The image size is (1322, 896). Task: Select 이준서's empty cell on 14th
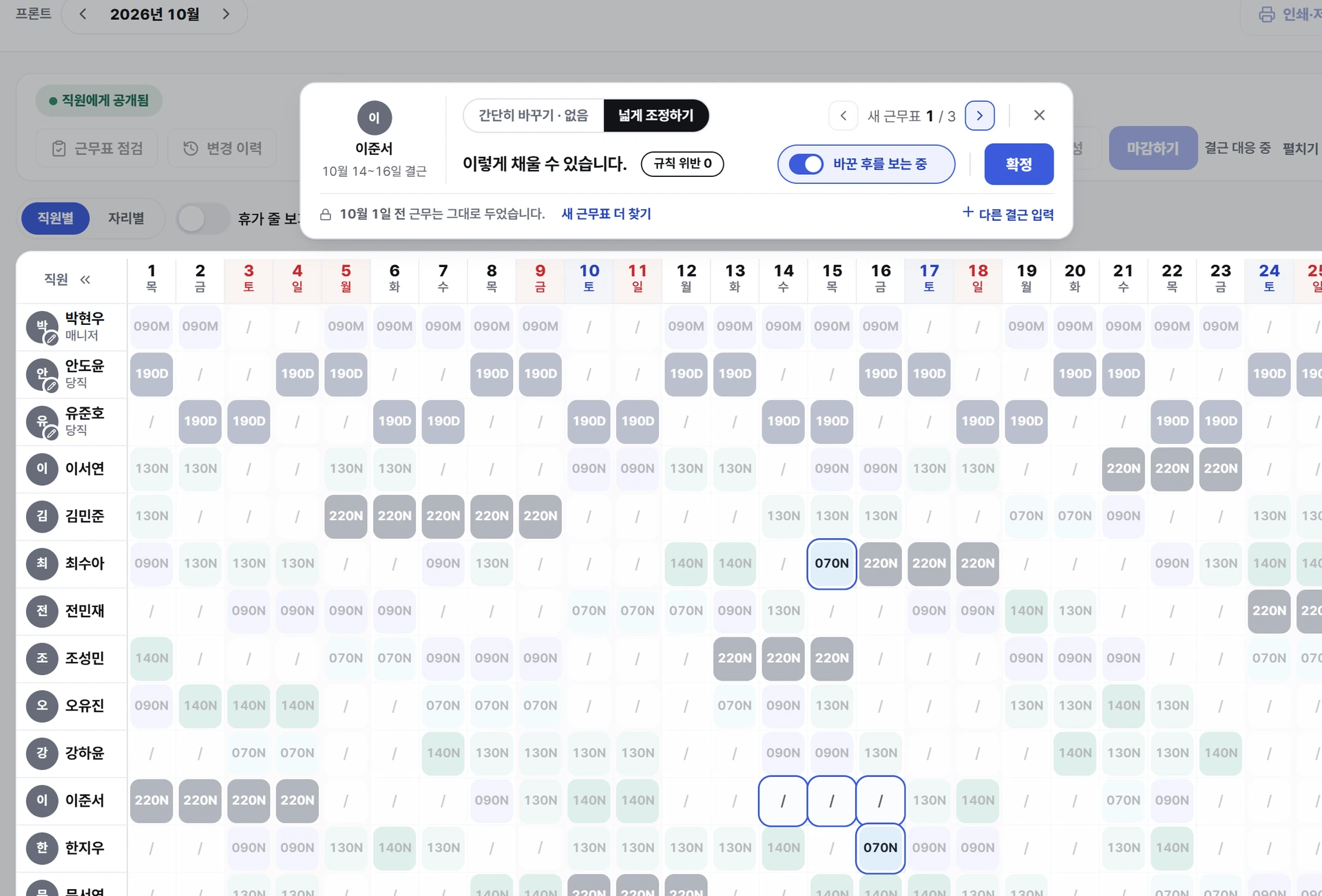click(783, 801)
